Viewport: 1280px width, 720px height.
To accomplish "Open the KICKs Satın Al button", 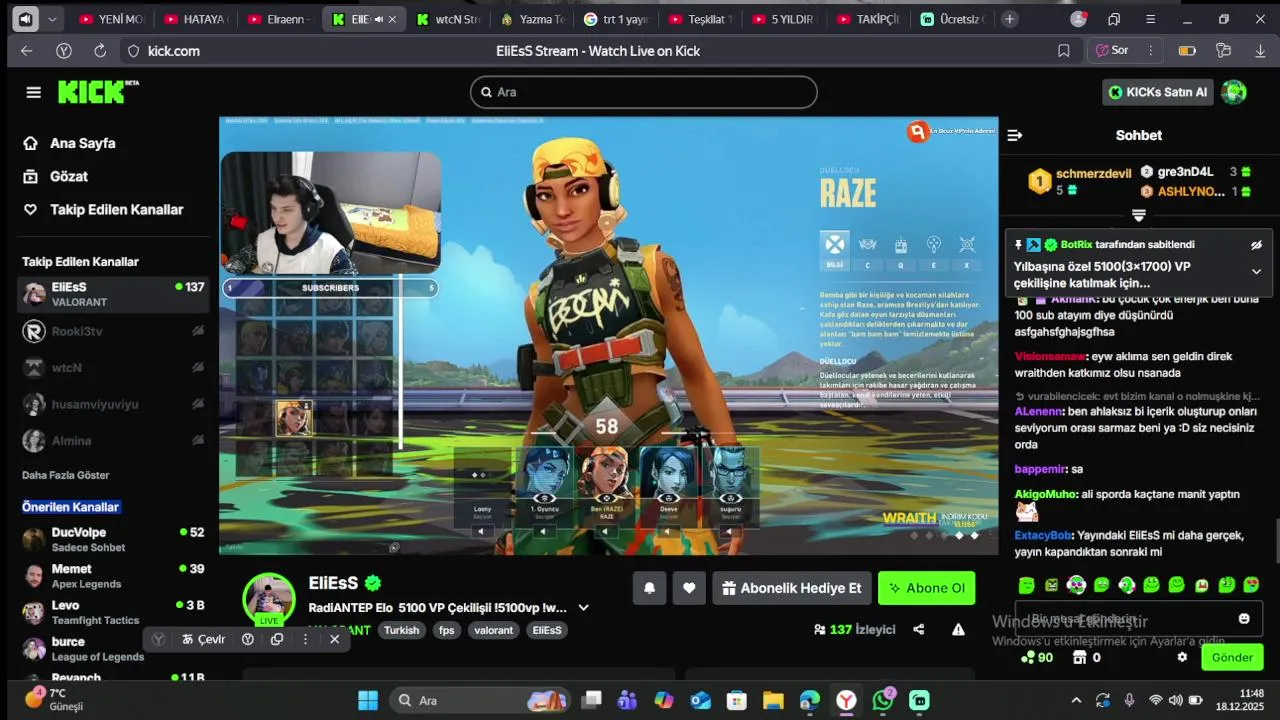I will coord(1158,92).
